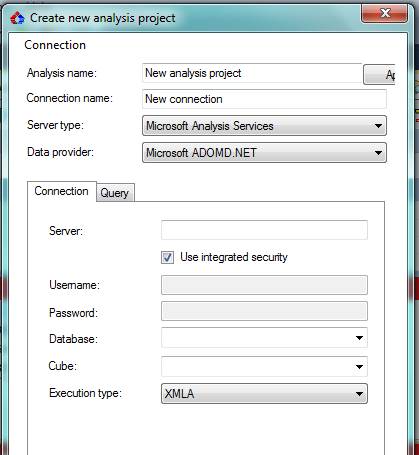The width and height of the screenshot is (419, 455).
Task: Open the Execution type XMLA dropdown
Action: (264, 394)
